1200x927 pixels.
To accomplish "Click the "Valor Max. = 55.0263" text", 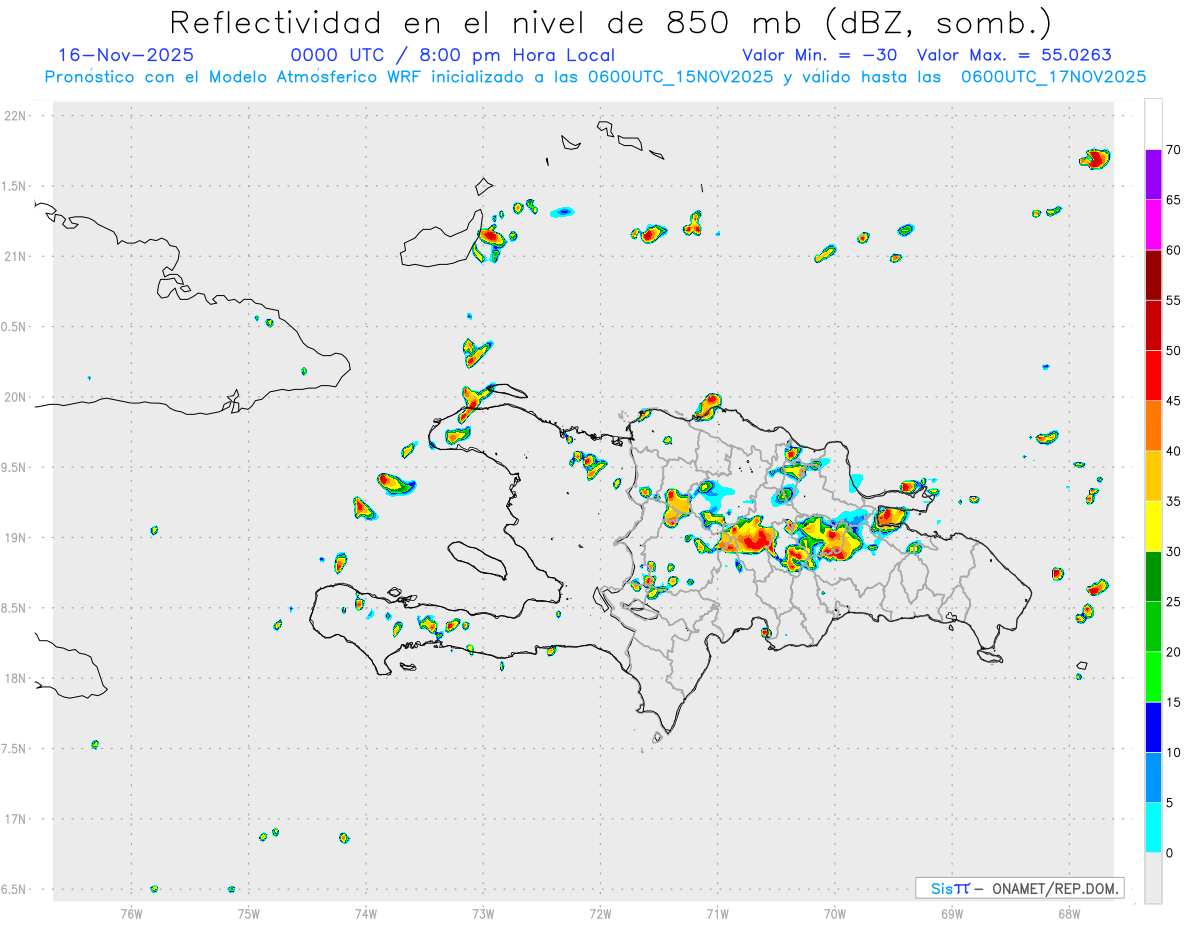I will (1014, 55).
